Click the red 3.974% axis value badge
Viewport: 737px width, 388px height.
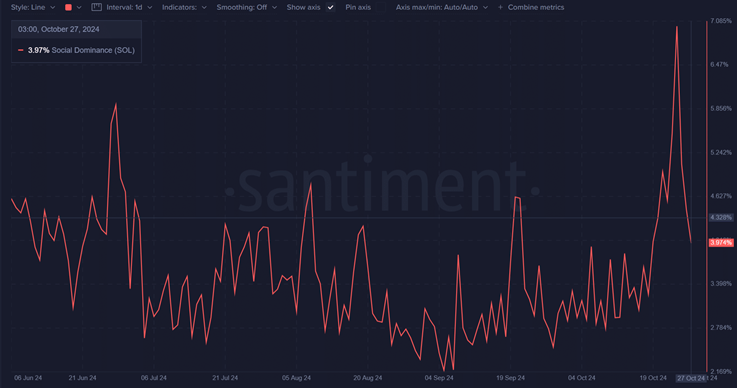[721, 243]
